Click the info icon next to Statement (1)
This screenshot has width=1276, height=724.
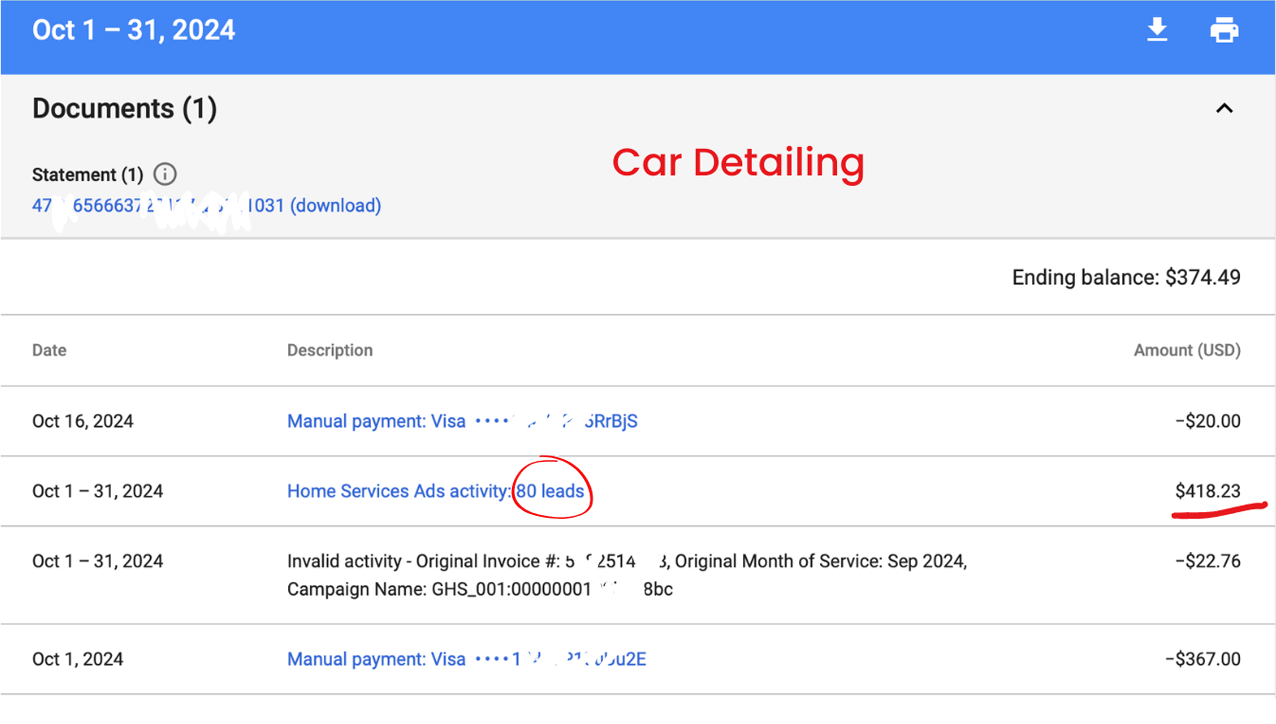165,174
